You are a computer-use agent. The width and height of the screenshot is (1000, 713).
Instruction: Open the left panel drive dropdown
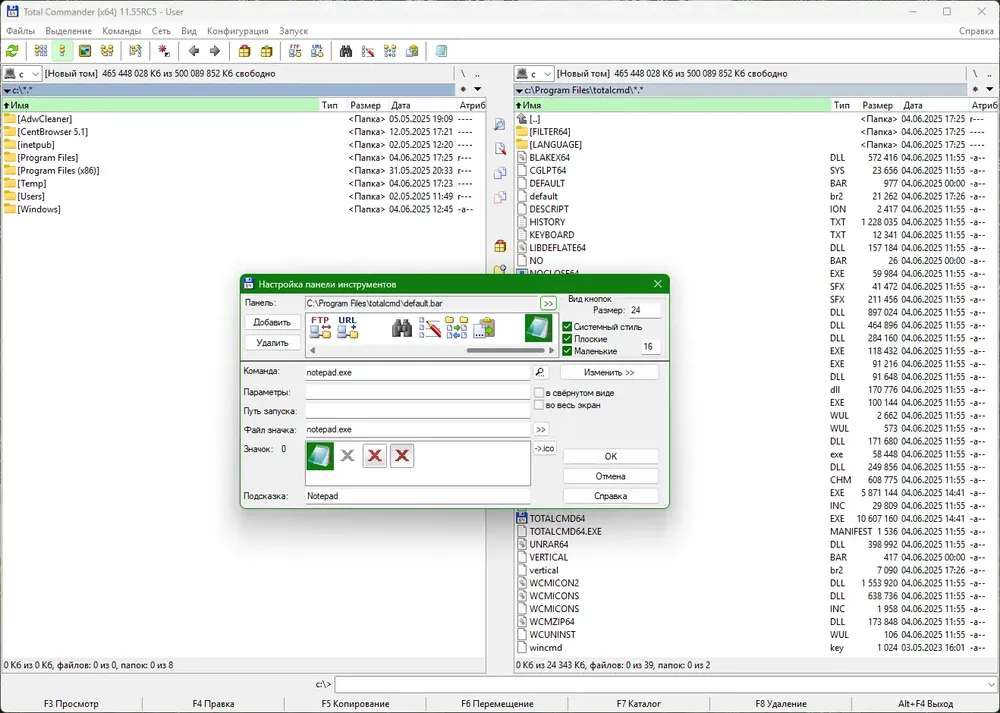pos(23,74)
